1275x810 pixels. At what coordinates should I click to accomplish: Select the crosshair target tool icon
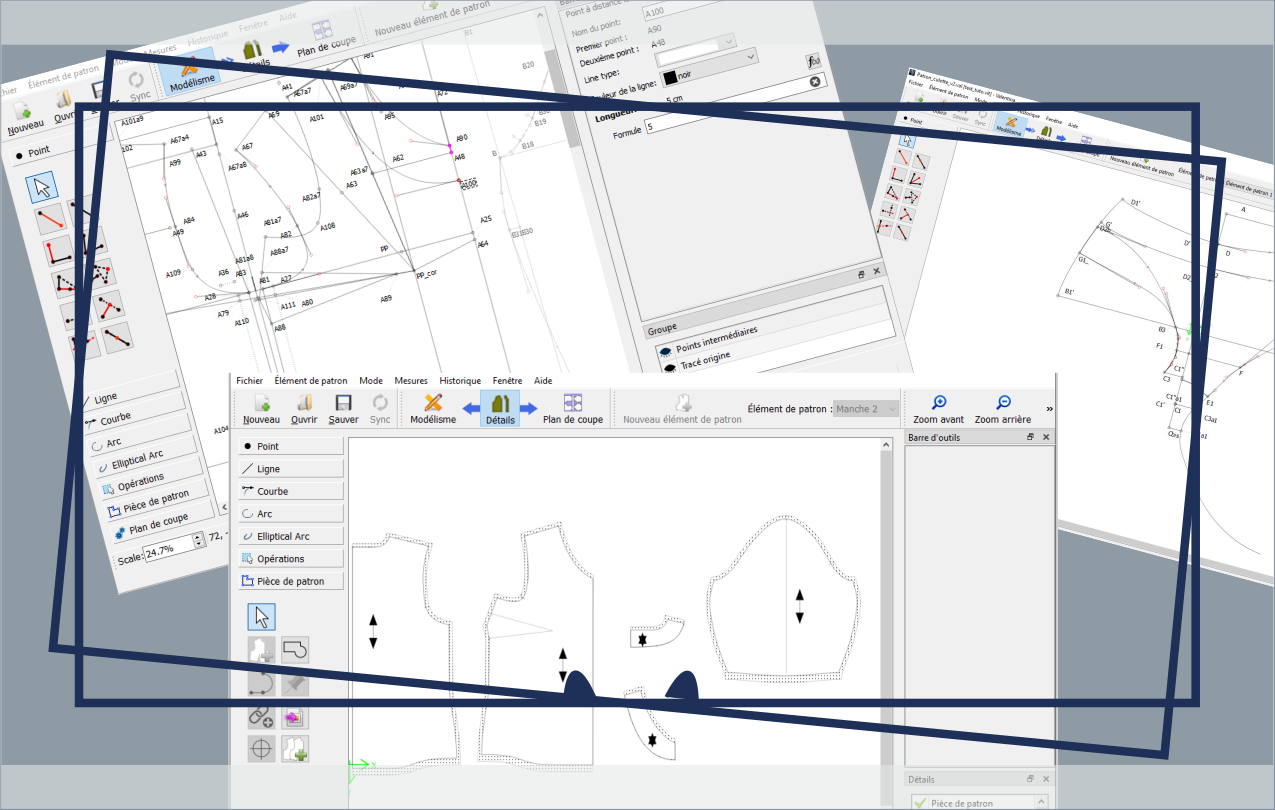coord(261,749)
